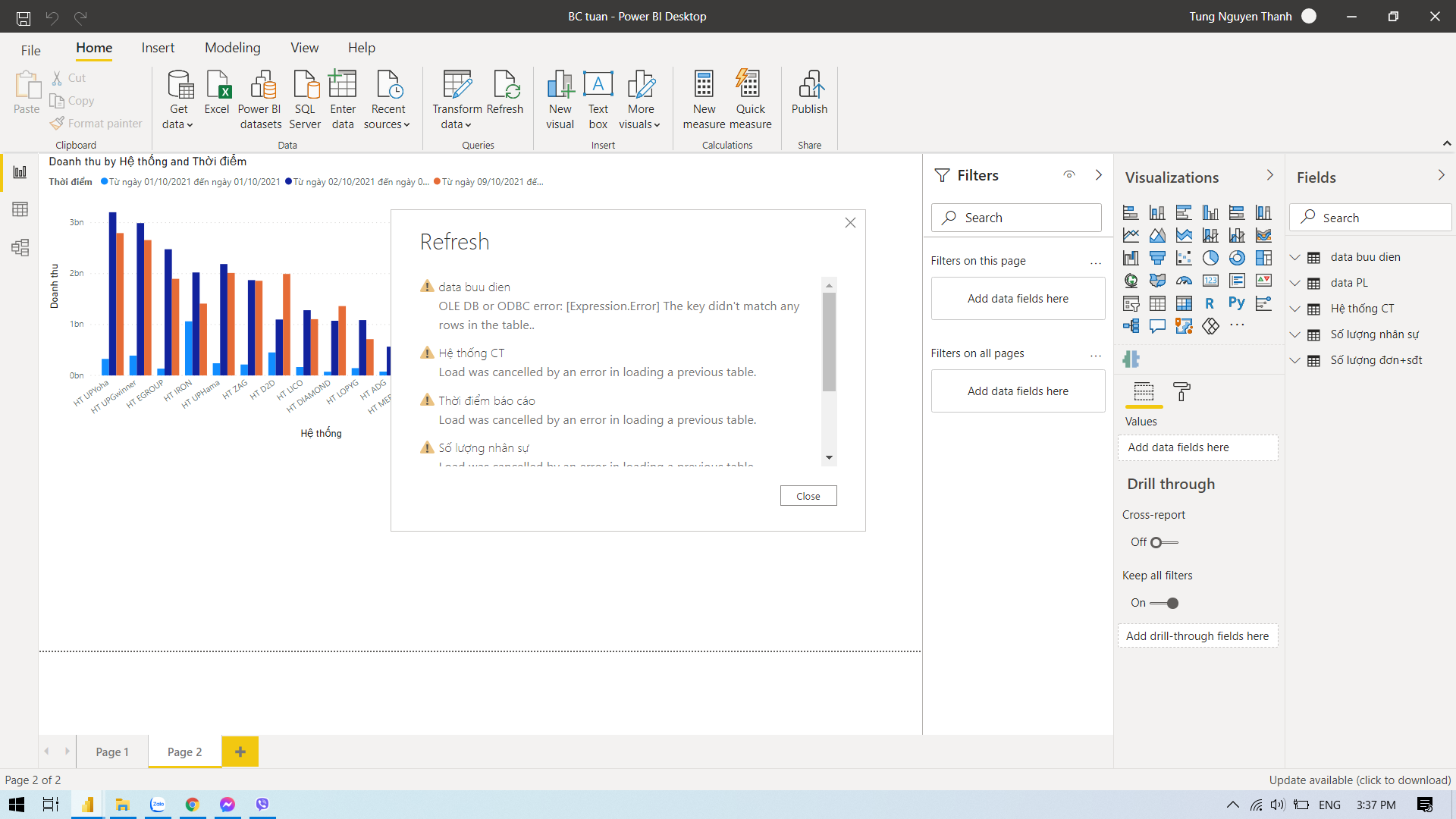1456x819 pixels.
Task: Collapse the Fields pane chevron
Action: [x=1442, y=175]
